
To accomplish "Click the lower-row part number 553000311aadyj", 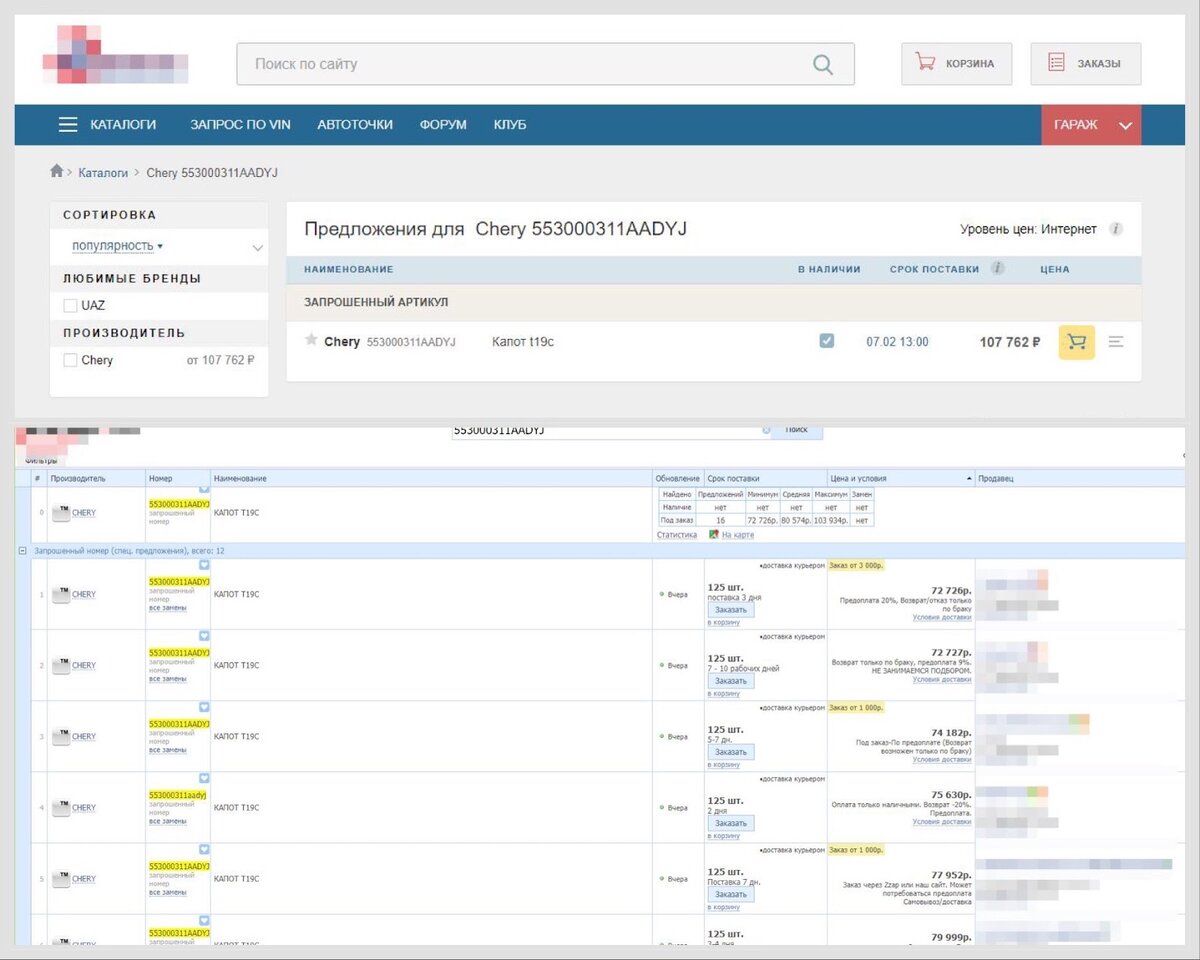I will click(177, 795).
